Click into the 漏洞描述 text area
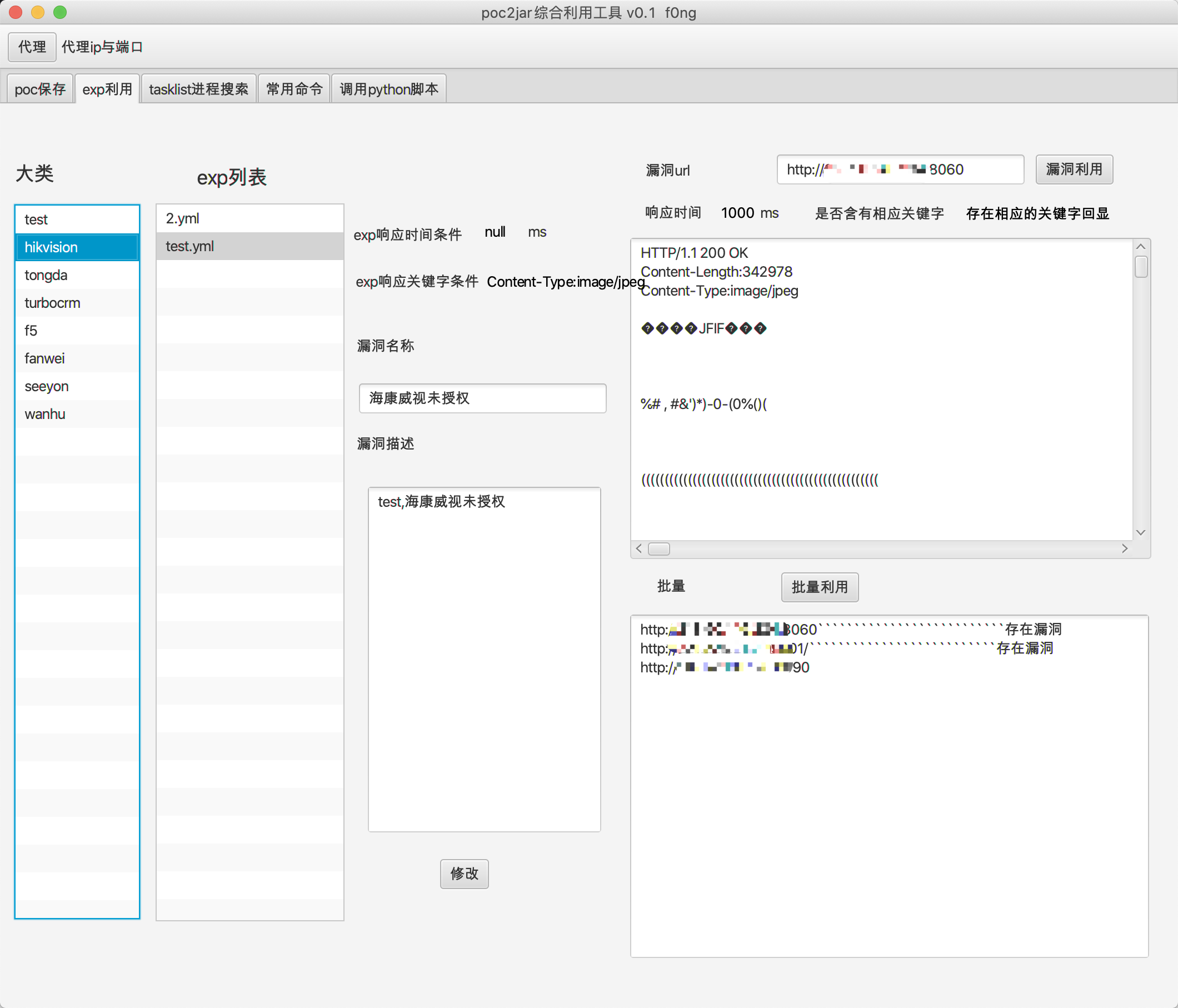 pos(484,660)
